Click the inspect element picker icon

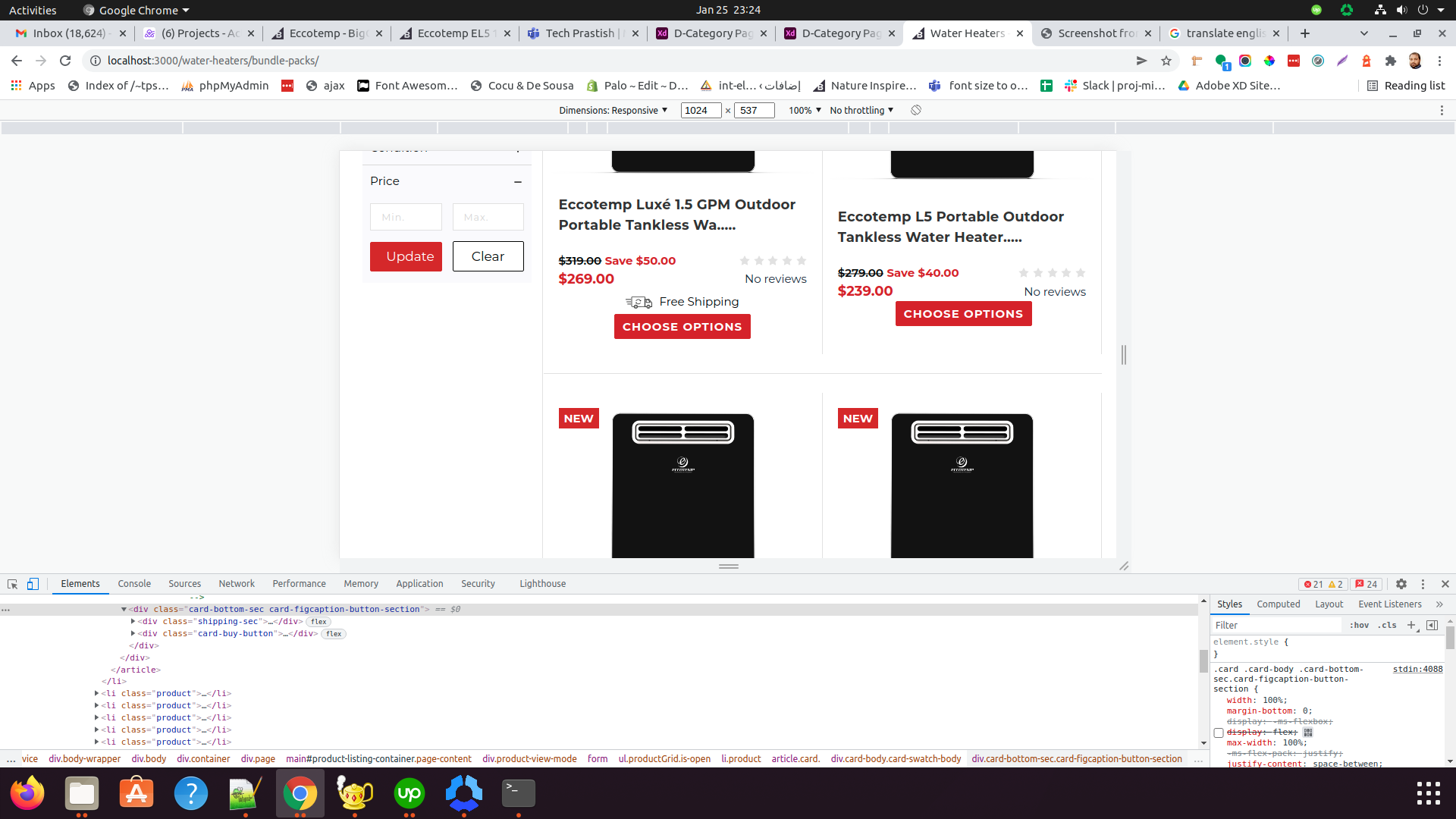click(x=12, y=584)
